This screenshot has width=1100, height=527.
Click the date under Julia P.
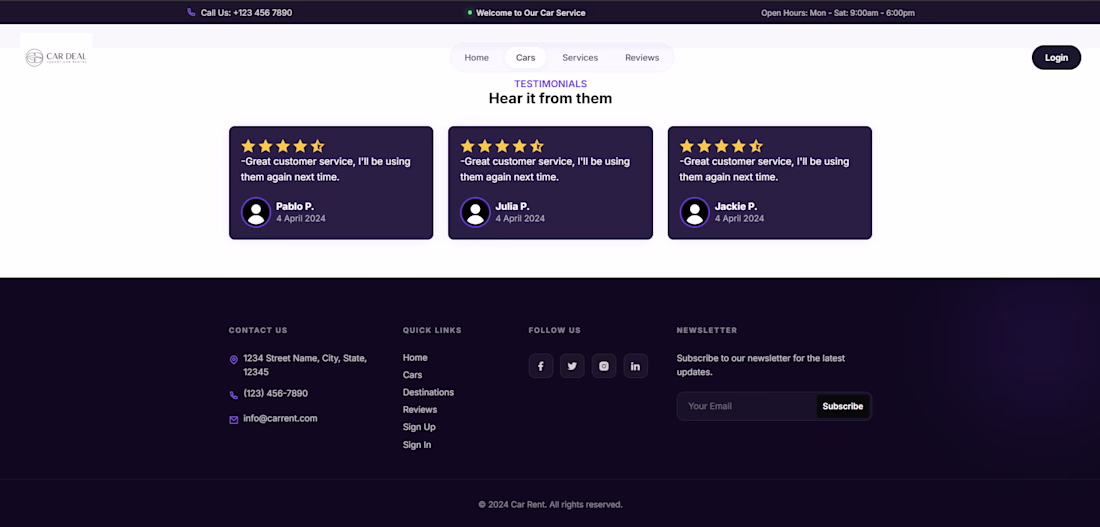pyautogui.click(x=520, y=219)
